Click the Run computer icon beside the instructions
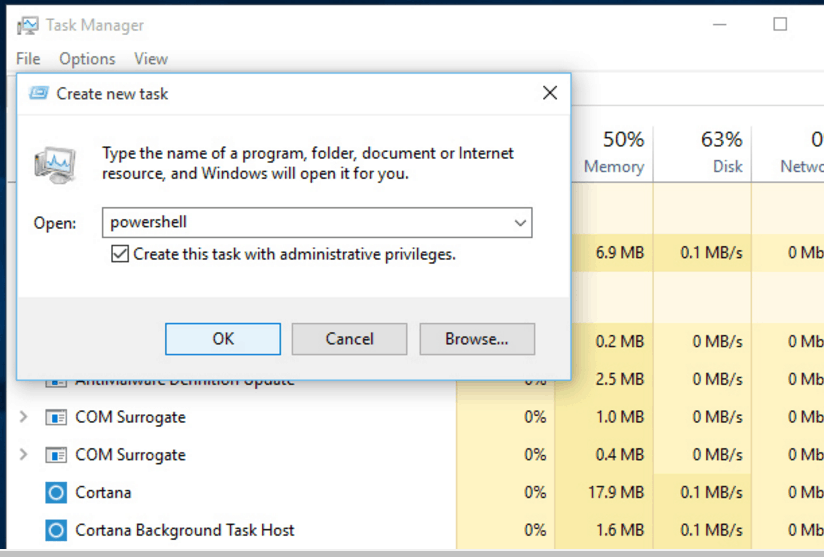824x557 pixels. tap(55, 165)
